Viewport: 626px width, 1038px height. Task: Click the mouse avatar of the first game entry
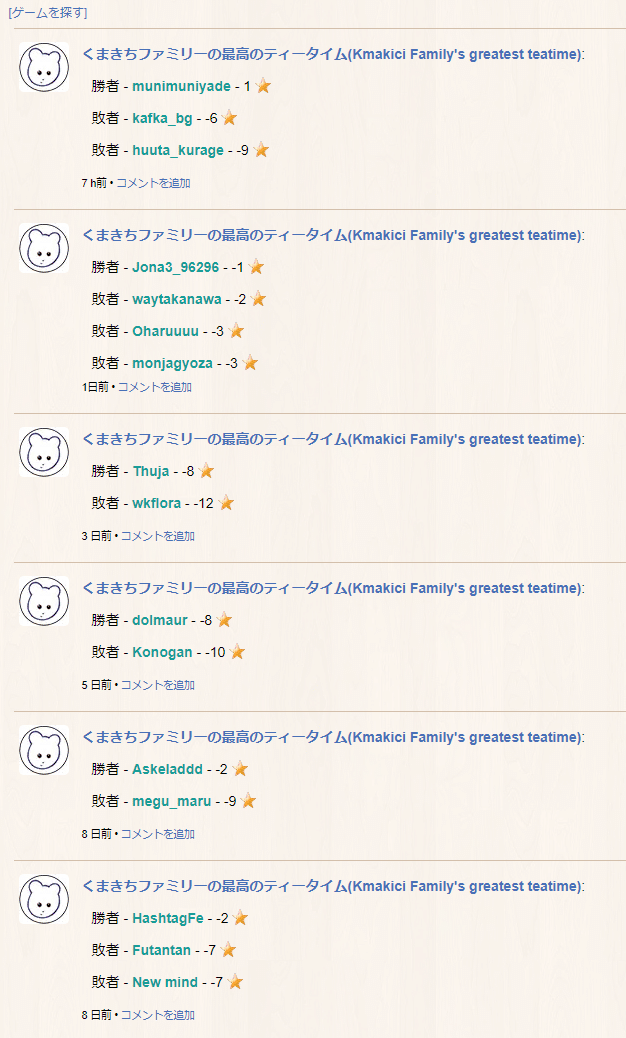click(x=43, y=68)
